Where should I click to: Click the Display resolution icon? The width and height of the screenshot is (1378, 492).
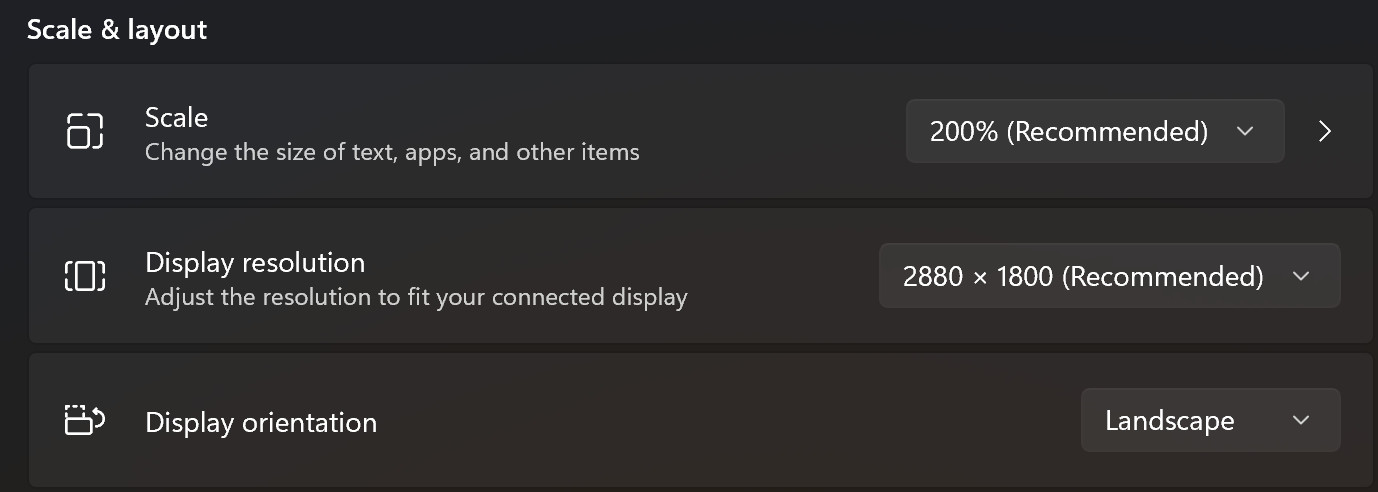[x=85, y=276]
